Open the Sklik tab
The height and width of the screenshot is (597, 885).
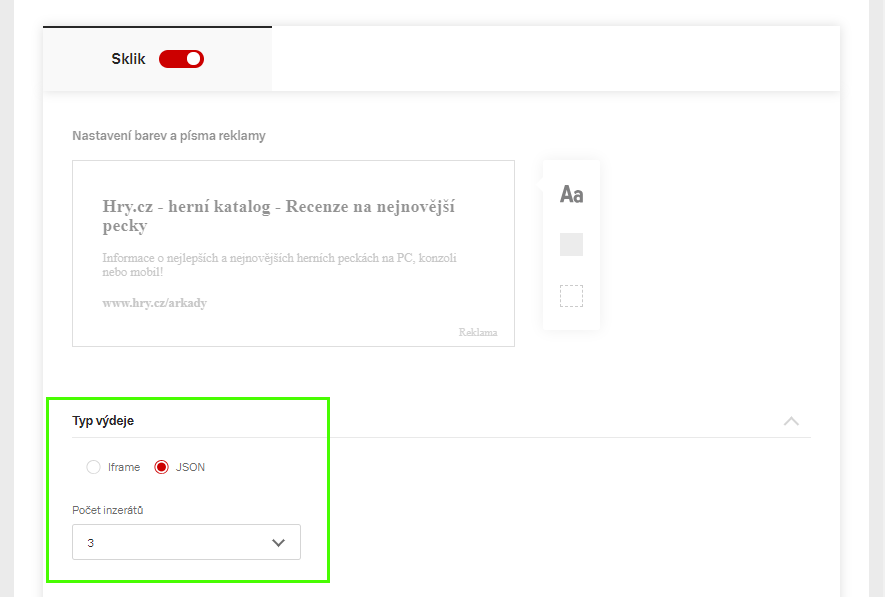[x=157, y=59]
